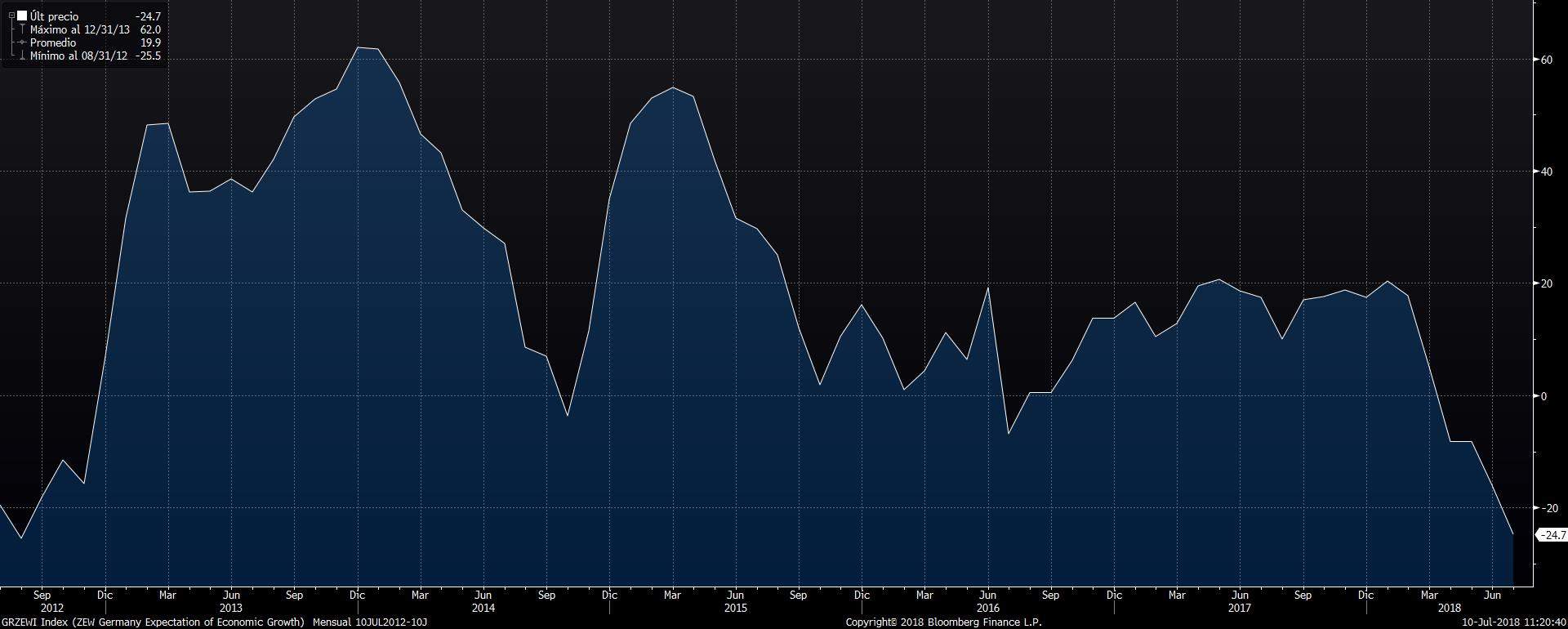1568x629 pixels.
Task: Click the '40' y-axis label
Action: pos(1546,172)
